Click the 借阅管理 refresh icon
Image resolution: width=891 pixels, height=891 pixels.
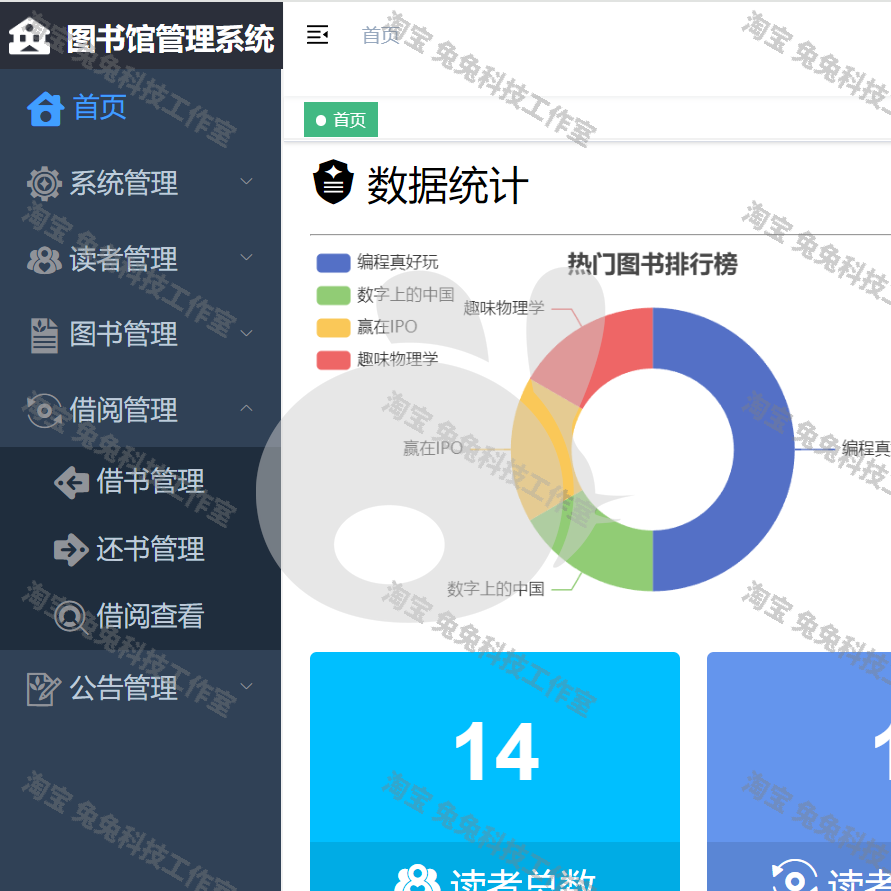coord(44,410)
